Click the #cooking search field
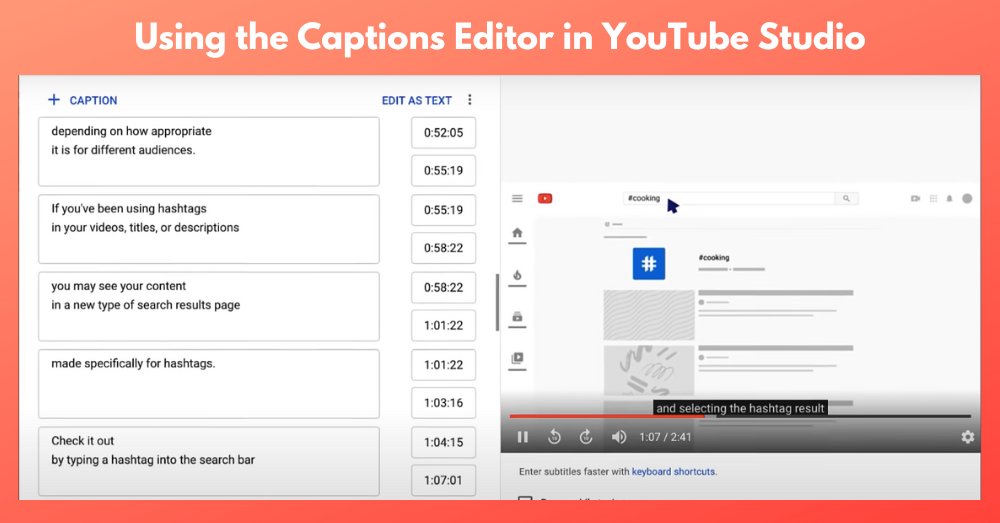The width and height of the screenshot is (1000, 523). [729, 198]
